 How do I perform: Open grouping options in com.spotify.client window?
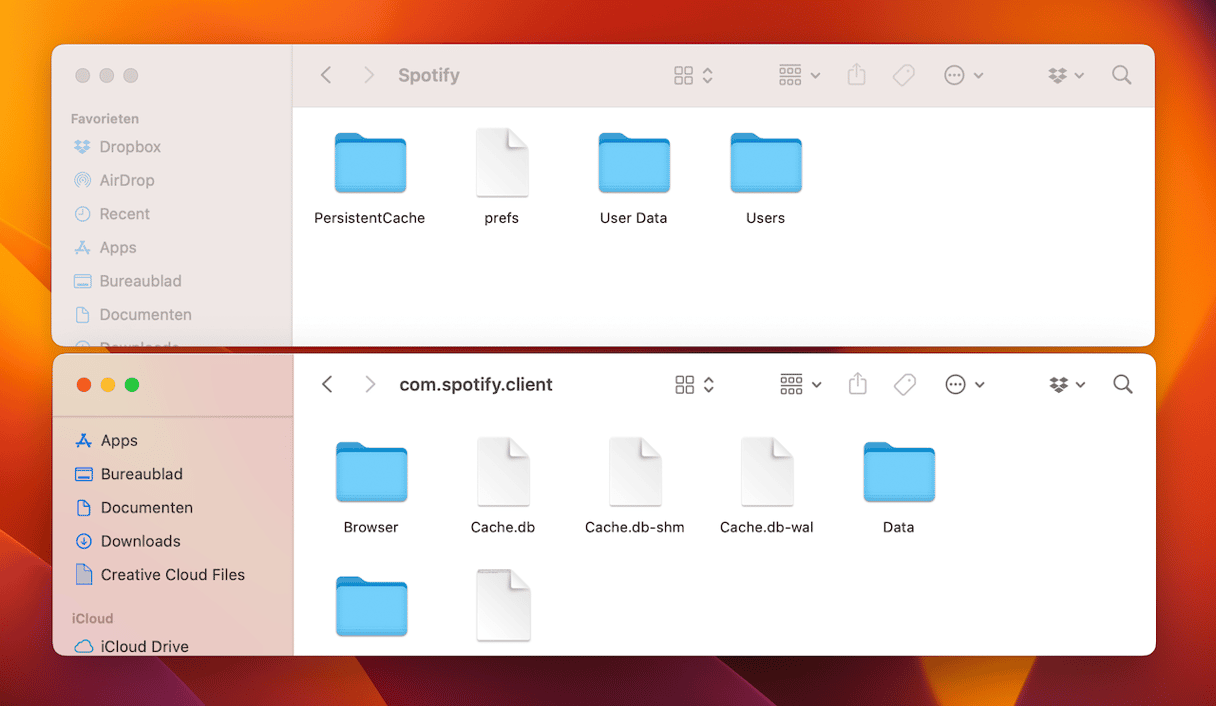coord(800,385)
